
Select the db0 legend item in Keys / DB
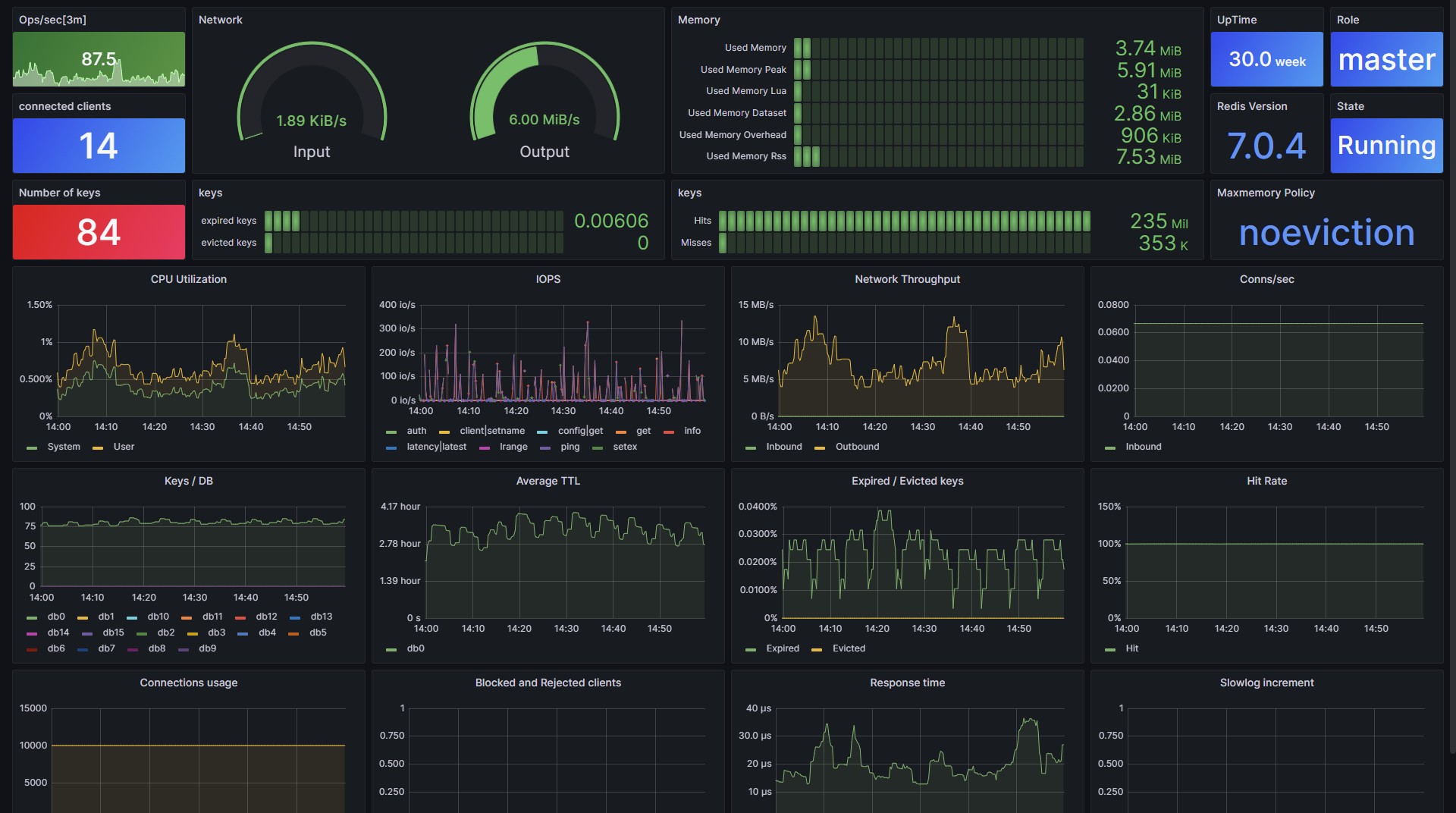56,617
